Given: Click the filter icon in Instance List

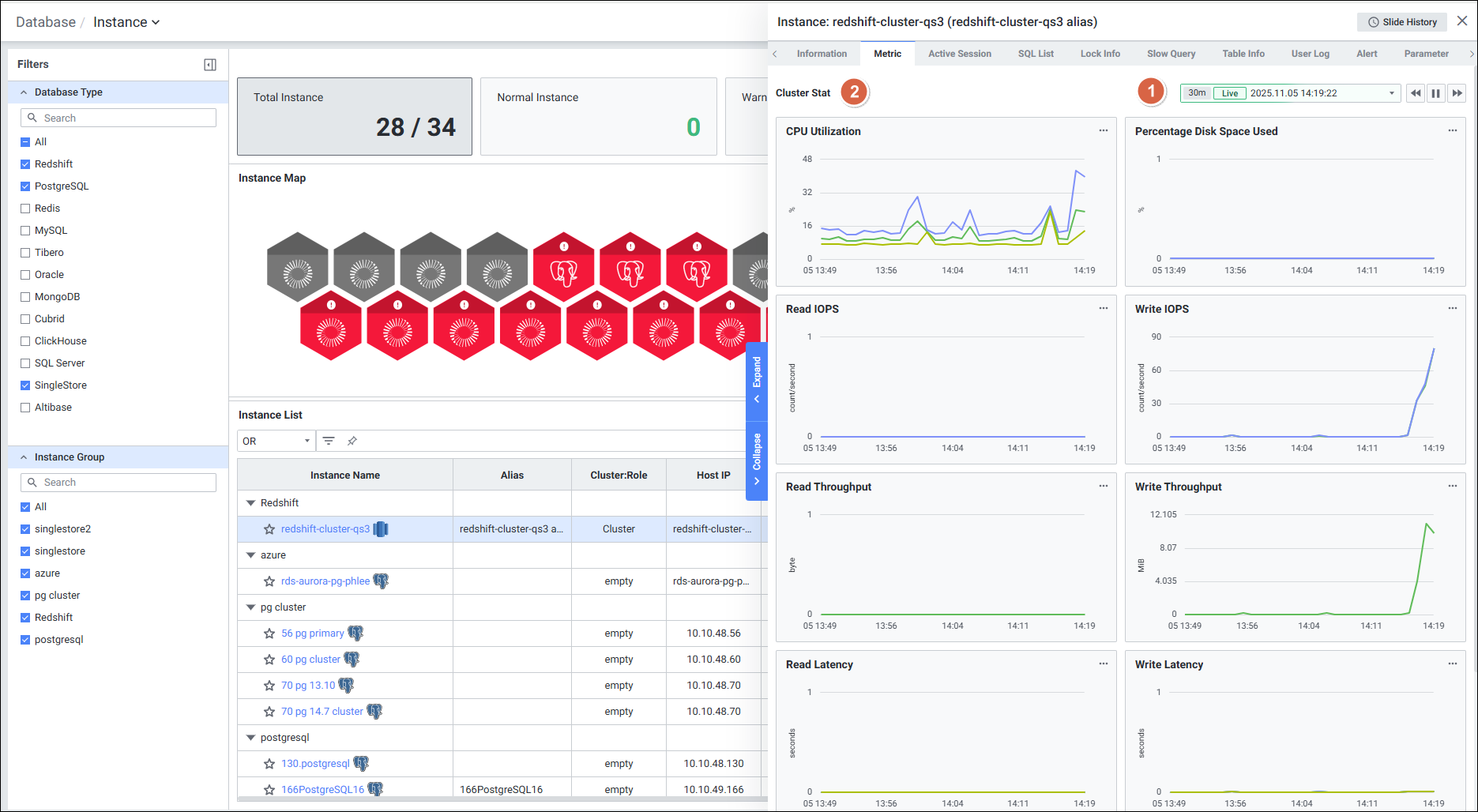Looking at the screenshot, I should (329, 441).
